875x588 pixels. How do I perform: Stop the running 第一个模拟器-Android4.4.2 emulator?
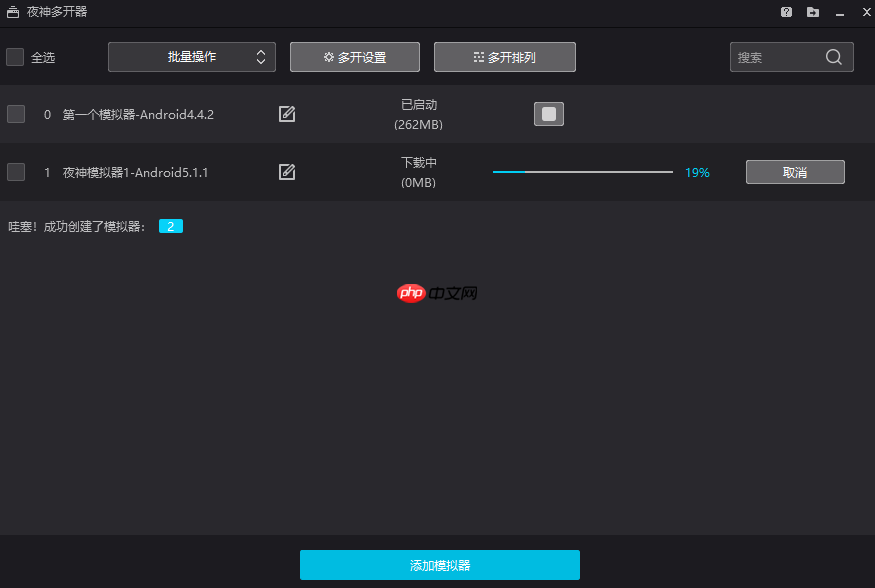point(548,113)
